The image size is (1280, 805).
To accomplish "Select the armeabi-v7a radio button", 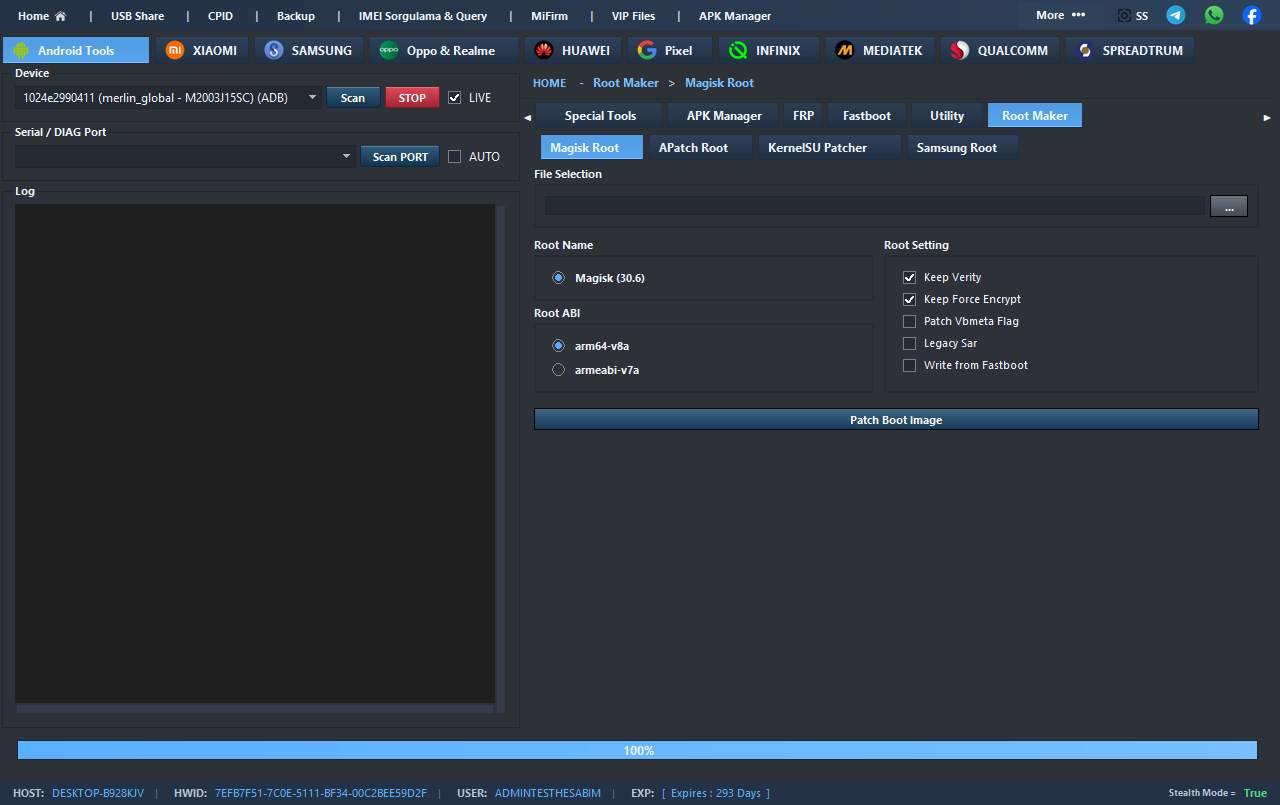I will (558, 370).
